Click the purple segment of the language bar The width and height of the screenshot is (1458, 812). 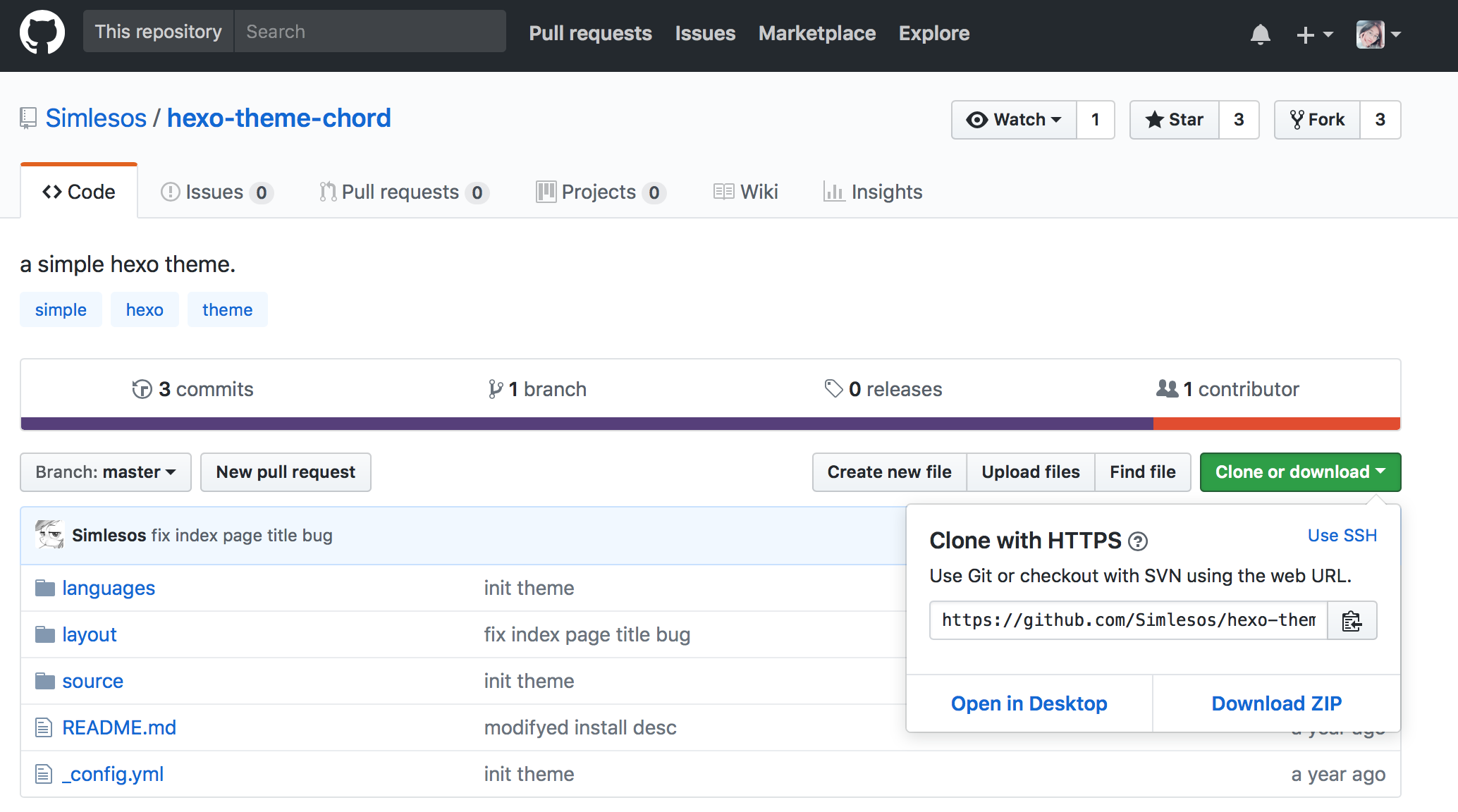coord(587,424)
